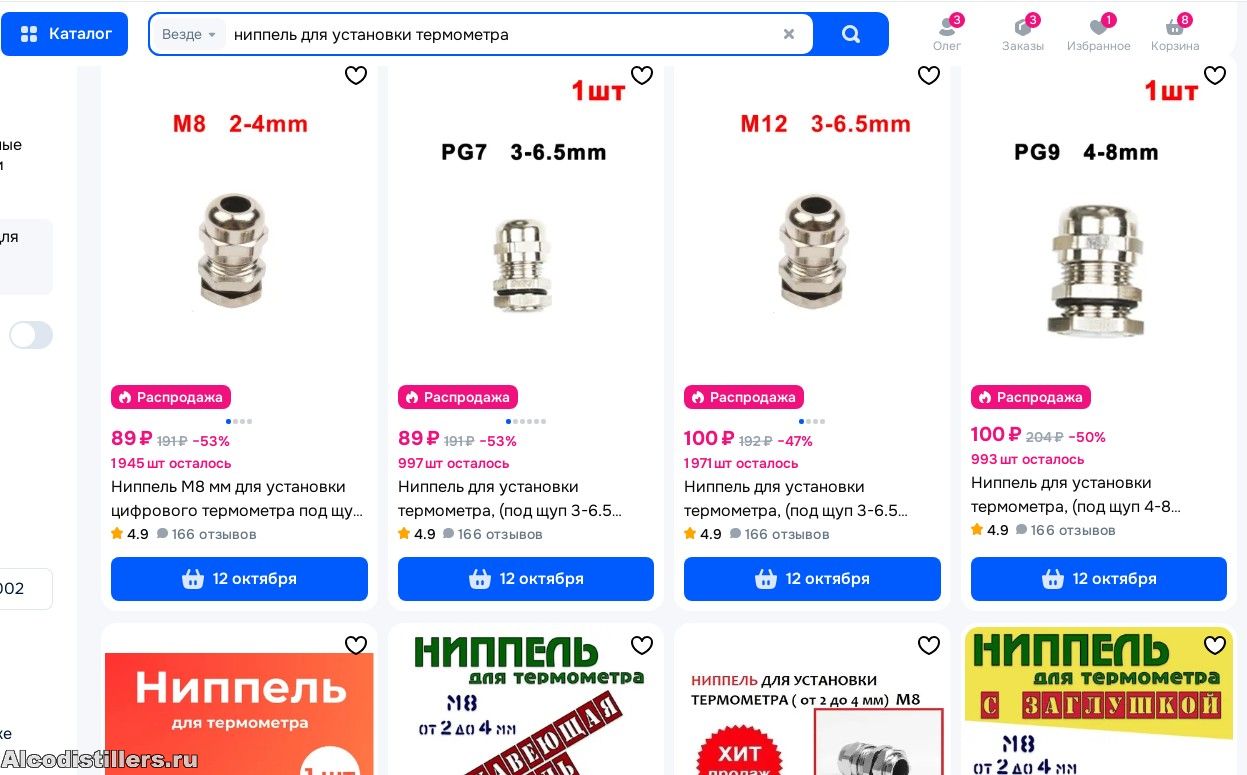Open the Заказы orders icon
The height and width of the screenshot is (775, 1247).
[1023, 33]
